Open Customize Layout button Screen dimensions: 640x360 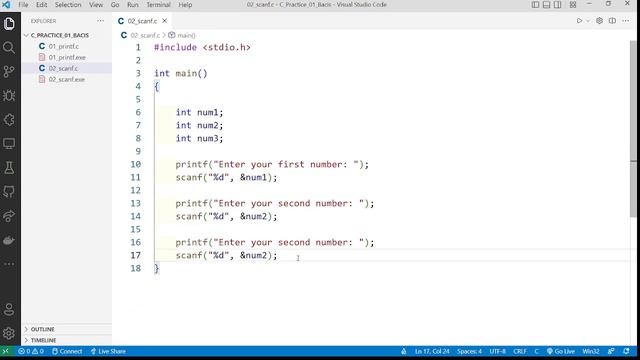[573, 4]
